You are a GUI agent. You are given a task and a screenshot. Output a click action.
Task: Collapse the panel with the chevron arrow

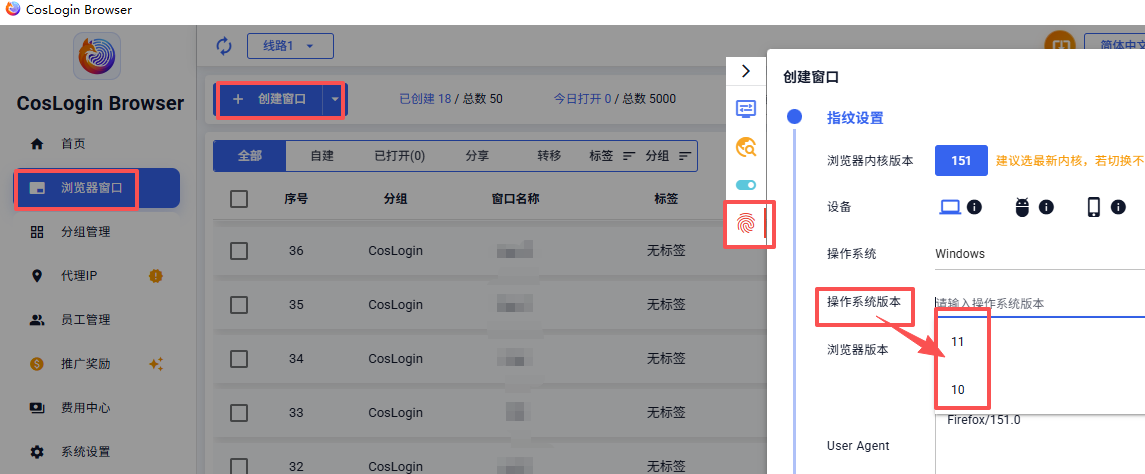pyautogui.click(x=746, y=71)
